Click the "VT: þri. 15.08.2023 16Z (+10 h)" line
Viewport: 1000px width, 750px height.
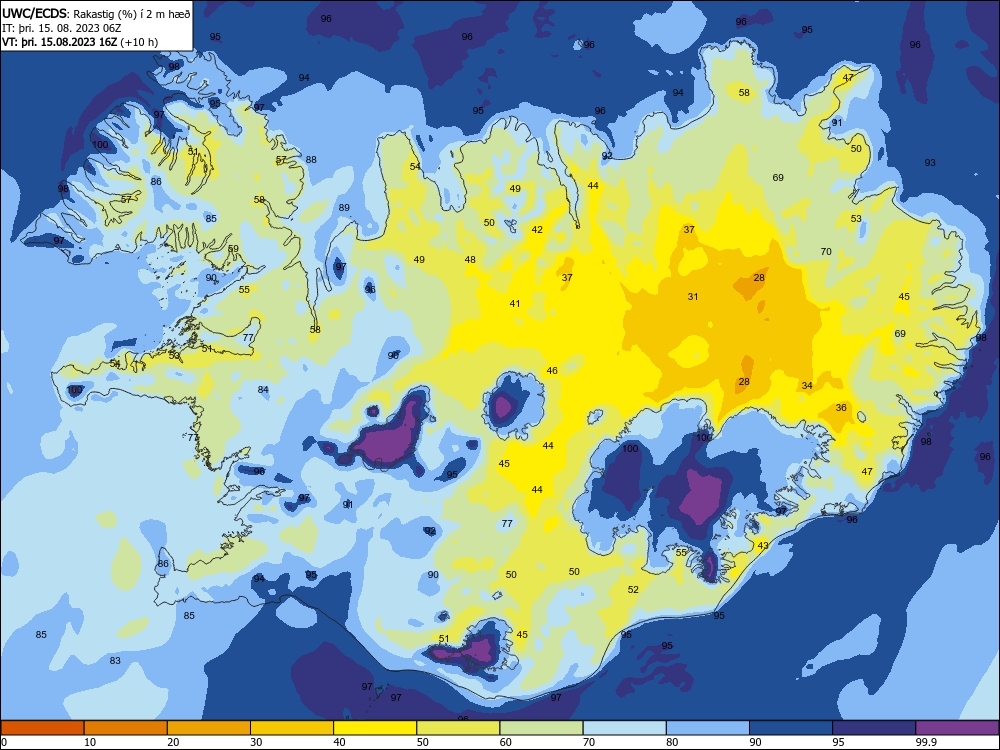click(x=80, y=42)
